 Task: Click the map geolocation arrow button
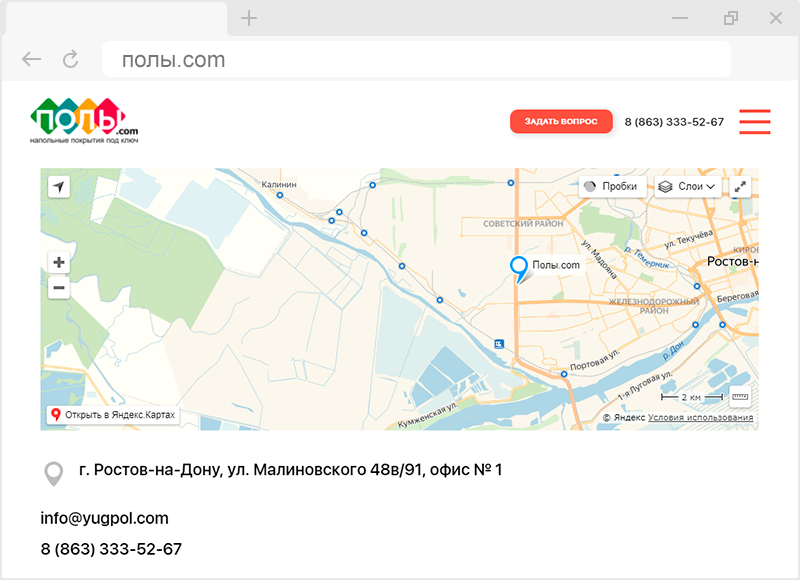(59, 187)
